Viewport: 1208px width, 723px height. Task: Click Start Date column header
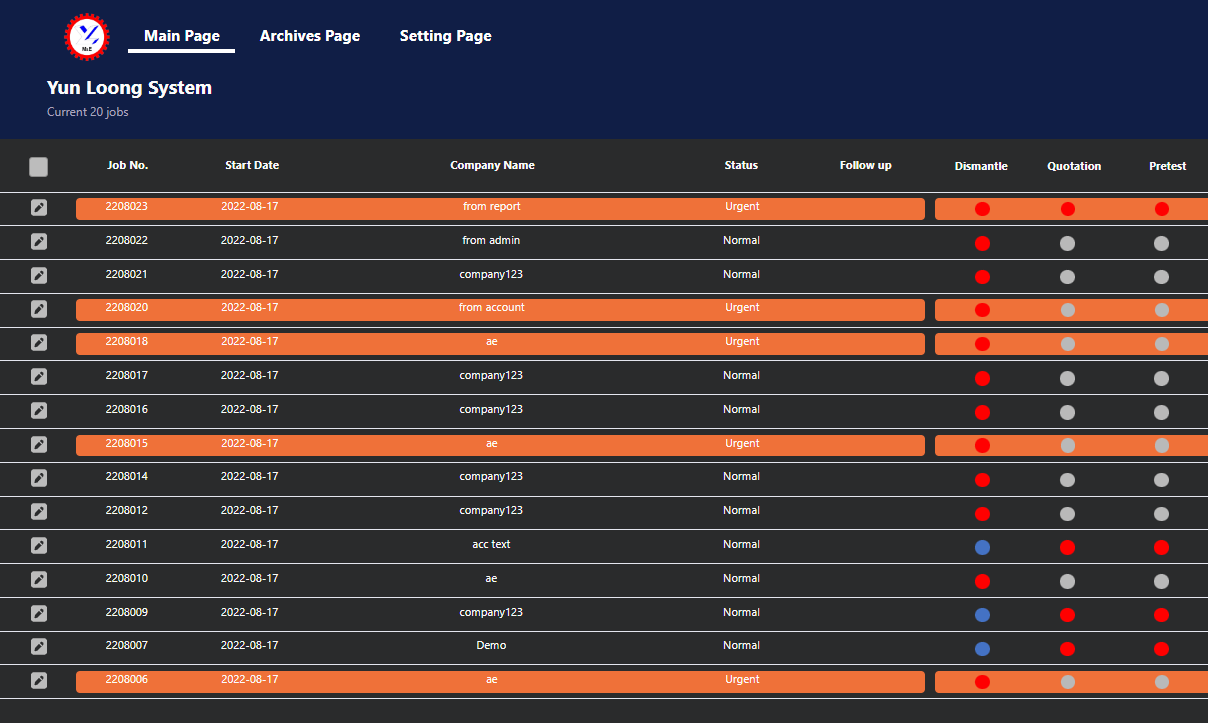(252, 166)
